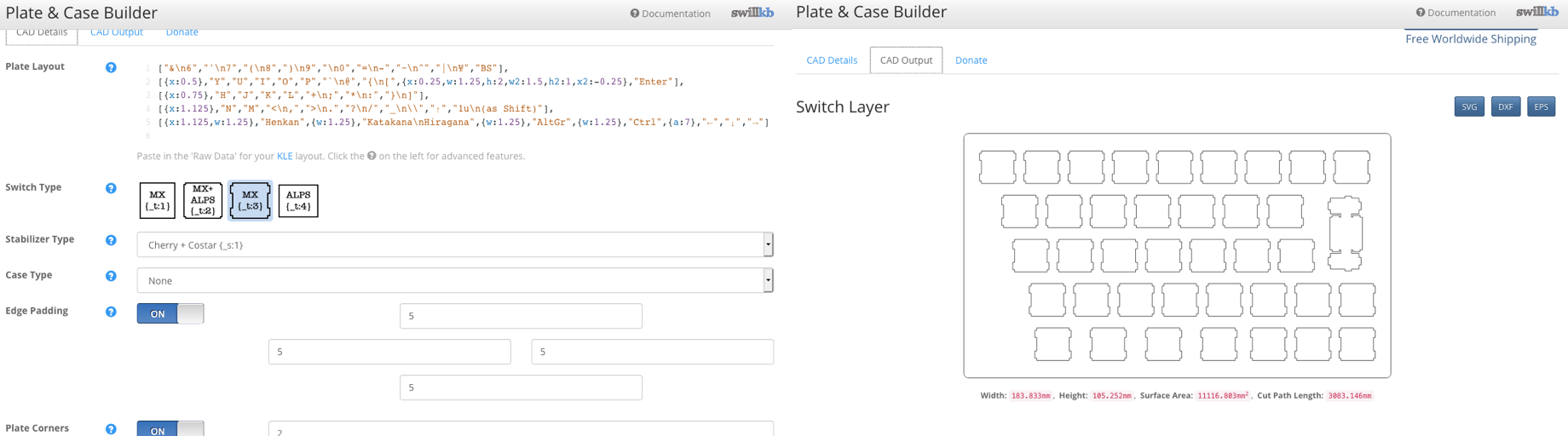This screenshot has width=1568, height=436.
Task: Click the Plate Corners help icon
Action: pyautogui.click(x=111, y=429)
